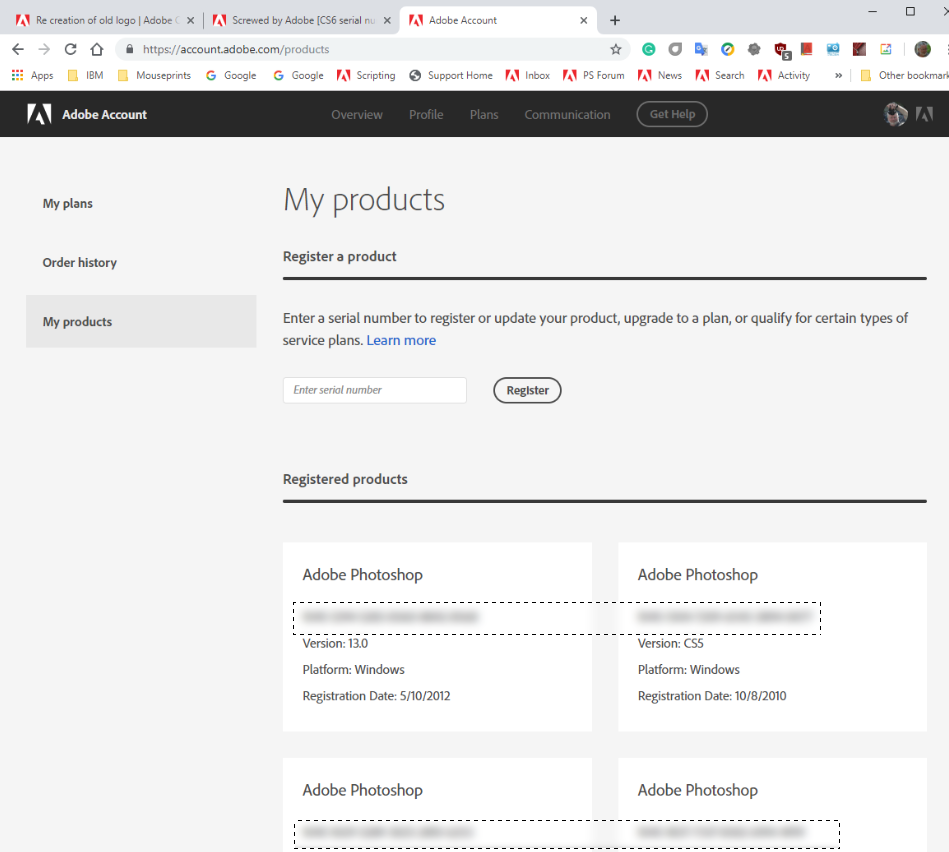Click the colorful picture extension icon

coord(885,49)
